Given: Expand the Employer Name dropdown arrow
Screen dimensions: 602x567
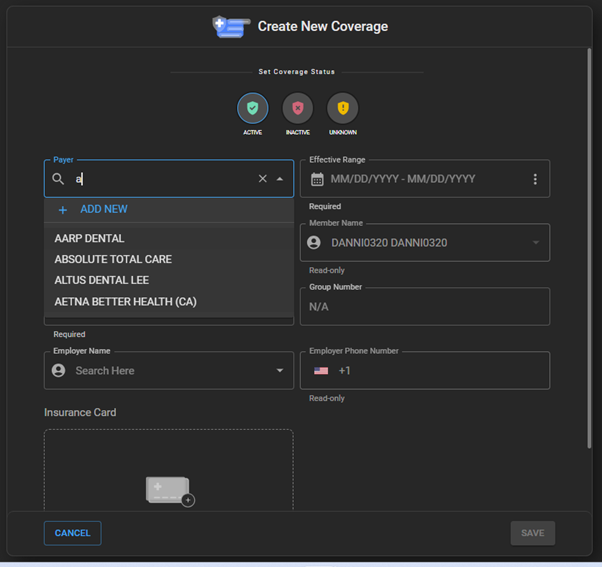Looking at the screenshot, I should point(280,371).
